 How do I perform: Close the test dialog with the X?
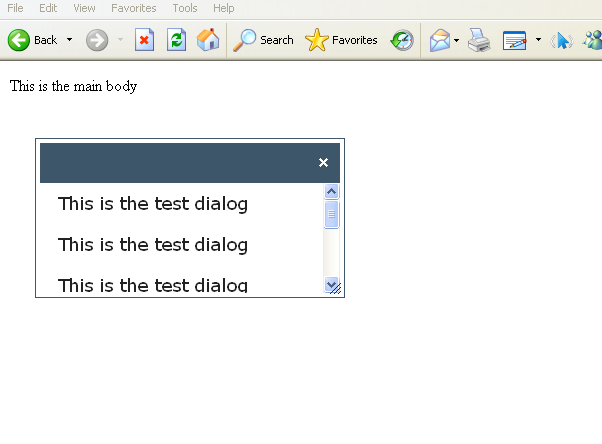(323, 163)
